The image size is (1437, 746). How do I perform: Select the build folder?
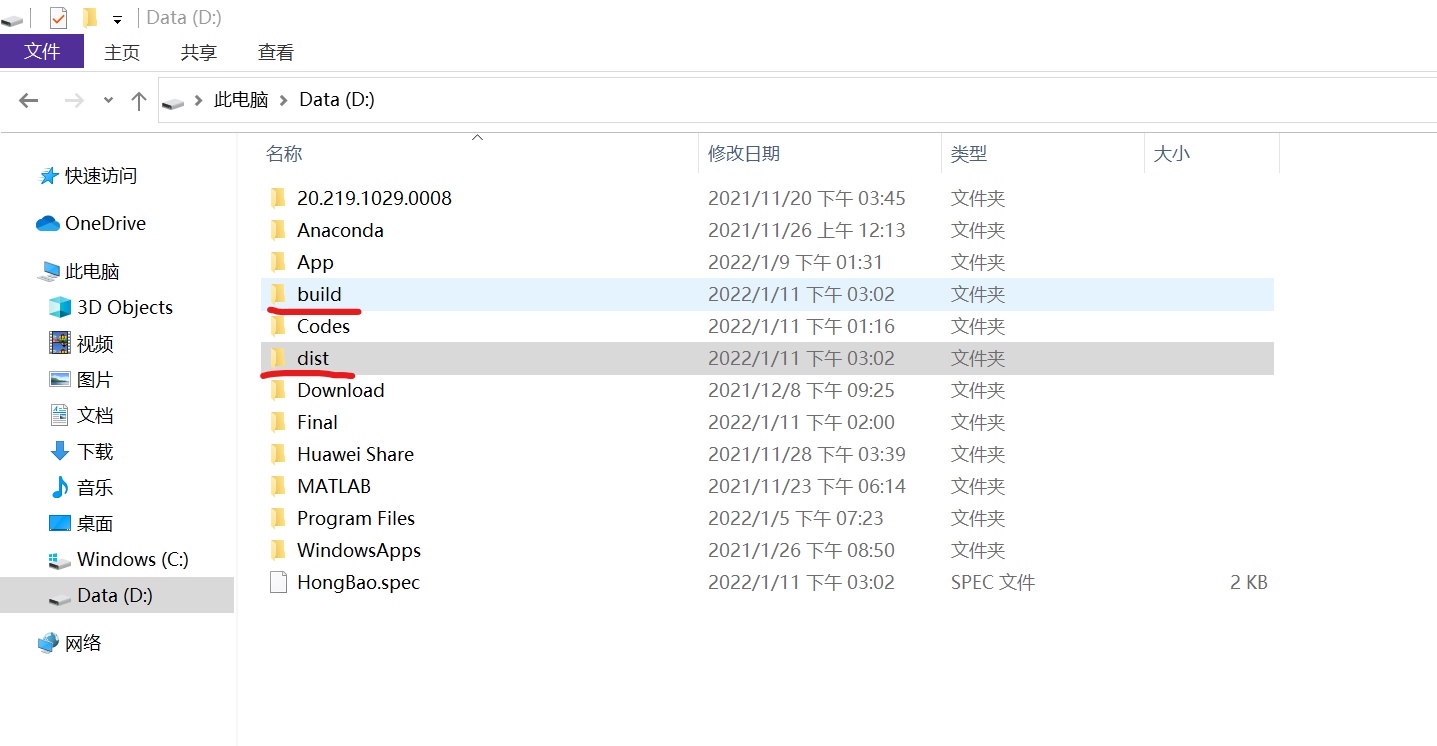point(319,294)
